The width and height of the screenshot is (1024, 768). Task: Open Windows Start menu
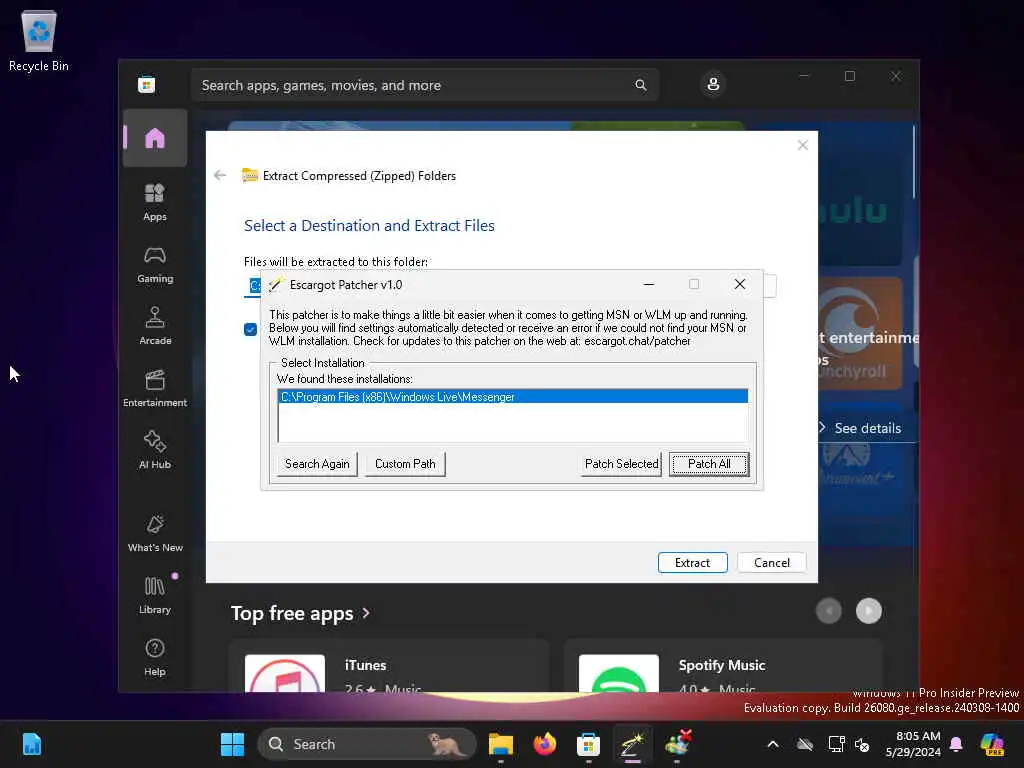232,744
